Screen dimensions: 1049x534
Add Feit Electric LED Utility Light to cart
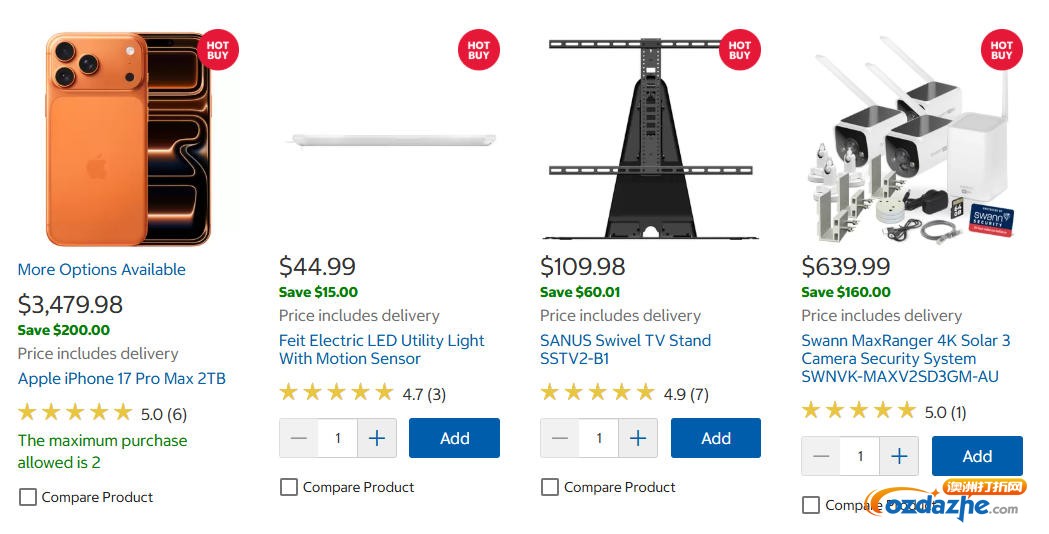point(454,438)
